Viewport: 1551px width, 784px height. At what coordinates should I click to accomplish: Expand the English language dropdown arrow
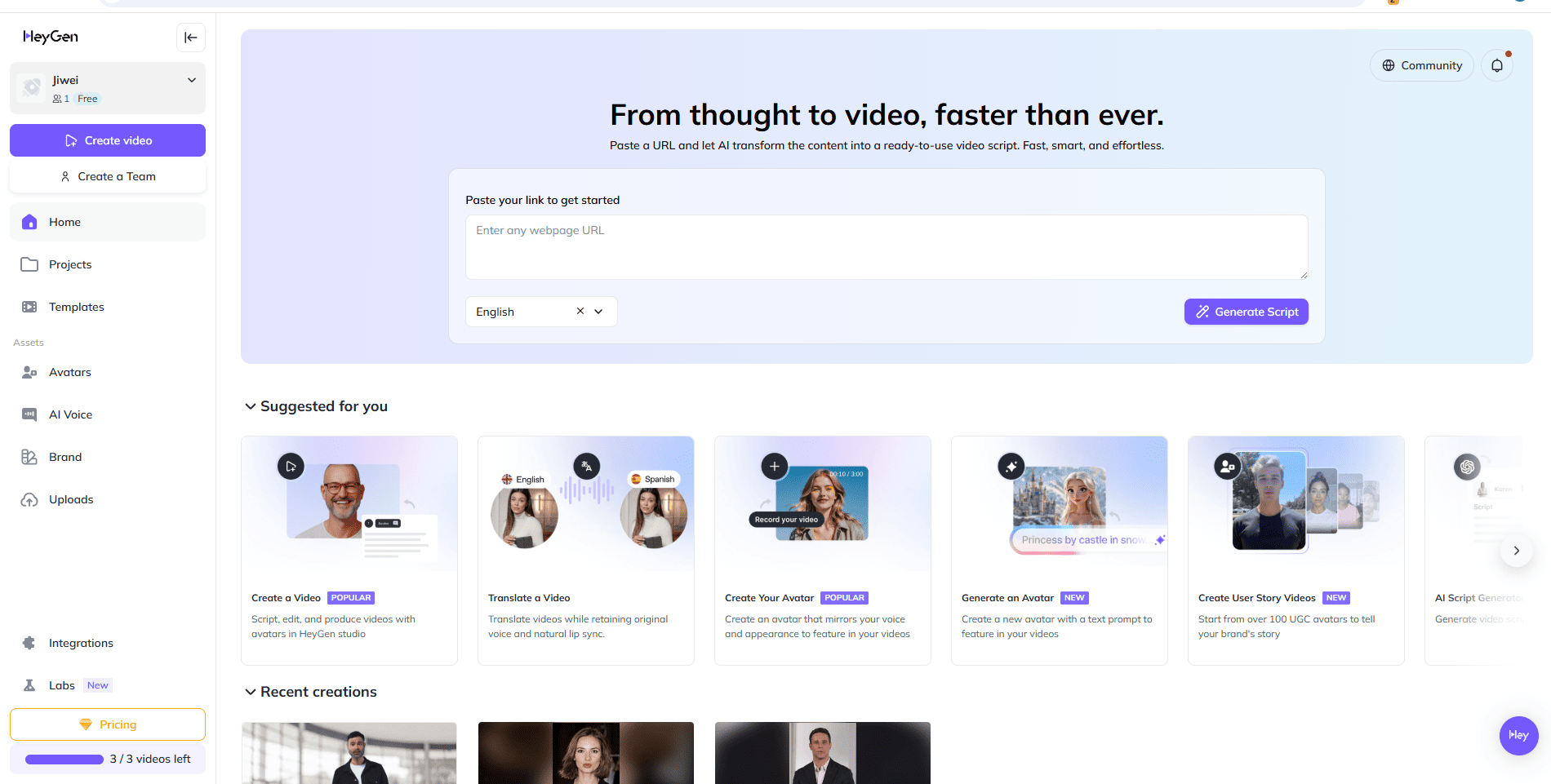(x=598, y=312)
